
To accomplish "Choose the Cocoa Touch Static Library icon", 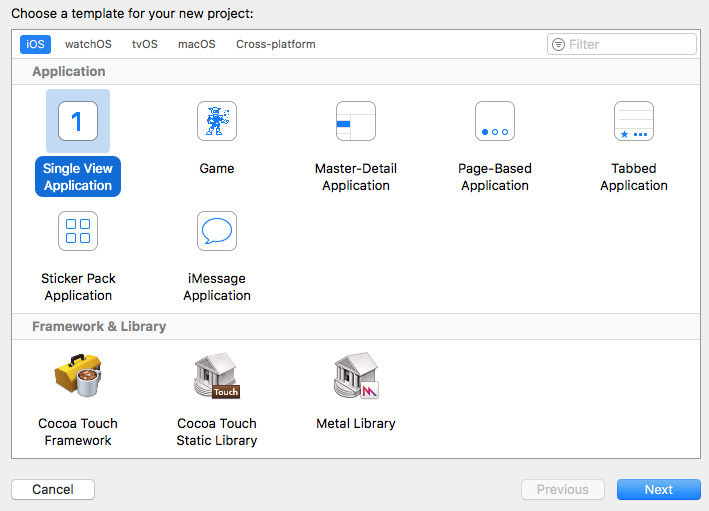I will 217,377.
